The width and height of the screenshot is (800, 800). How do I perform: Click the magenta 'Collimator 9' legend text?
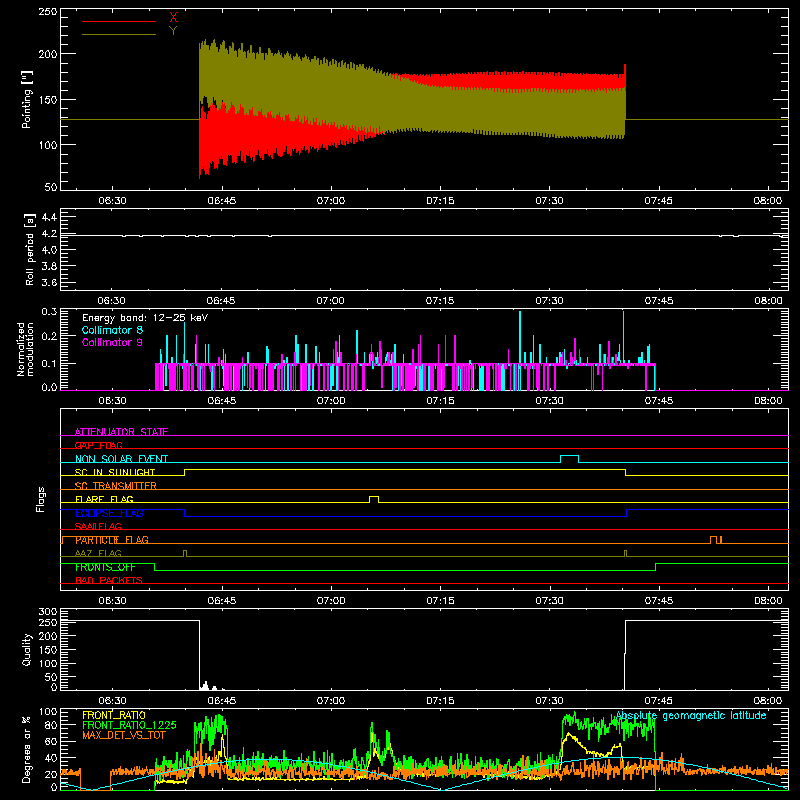click(112, 342)
